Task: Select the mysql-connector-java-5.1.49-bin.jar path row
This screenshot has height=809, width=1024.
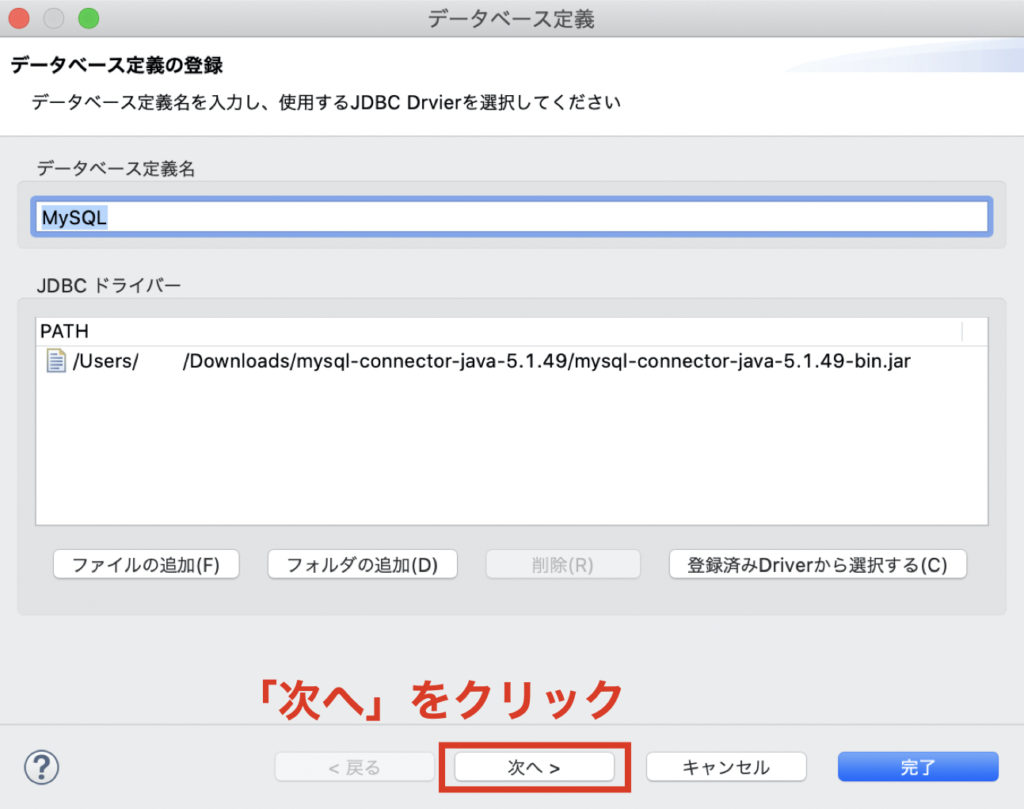Action: 512,360
